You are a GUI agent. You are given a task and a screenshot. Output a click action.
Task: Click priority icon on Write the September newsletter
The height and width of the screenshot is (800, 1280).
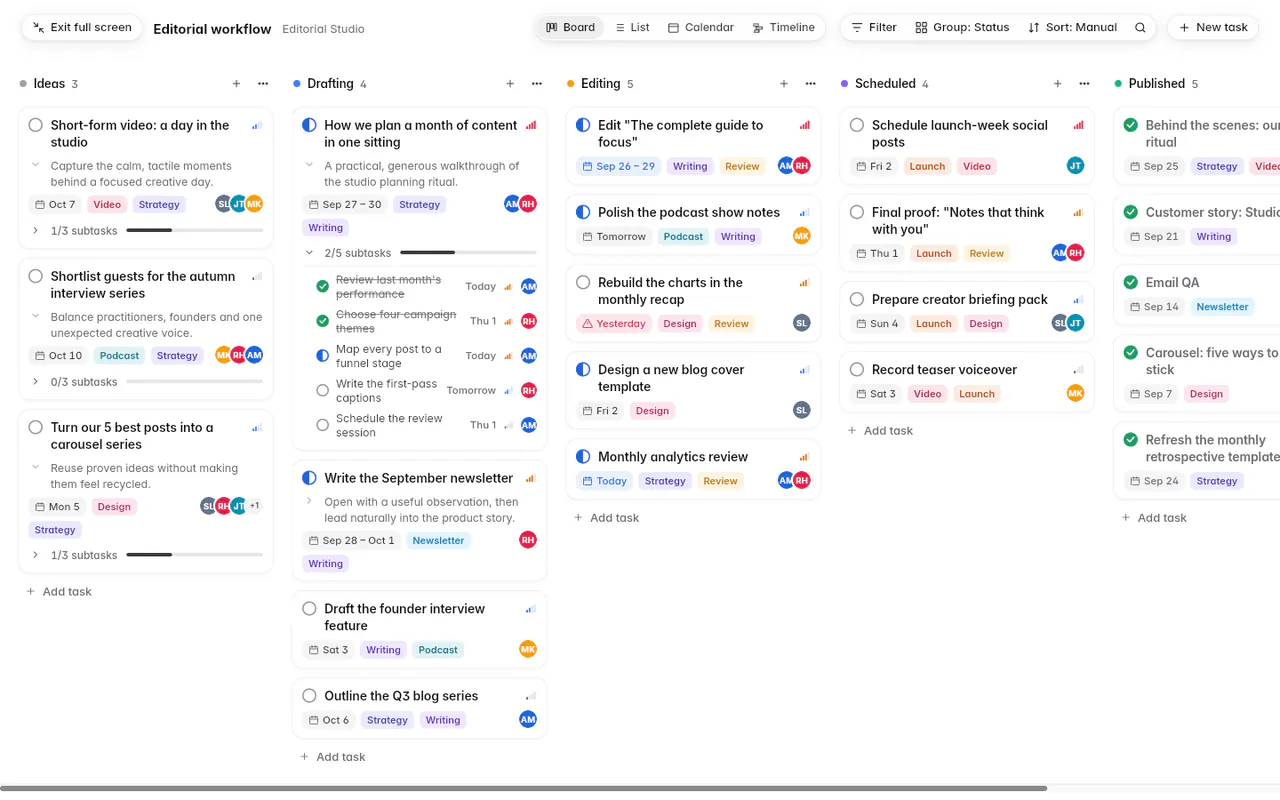coord(531,478)
